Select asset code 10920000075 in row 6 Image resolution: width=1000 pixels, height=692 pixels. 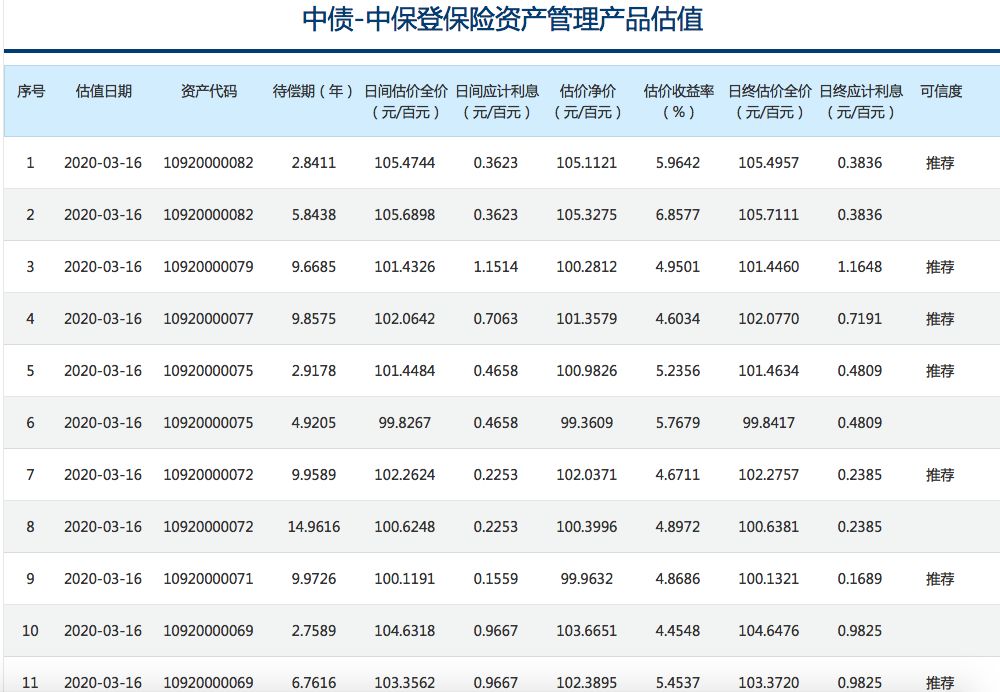click(209, 423)
